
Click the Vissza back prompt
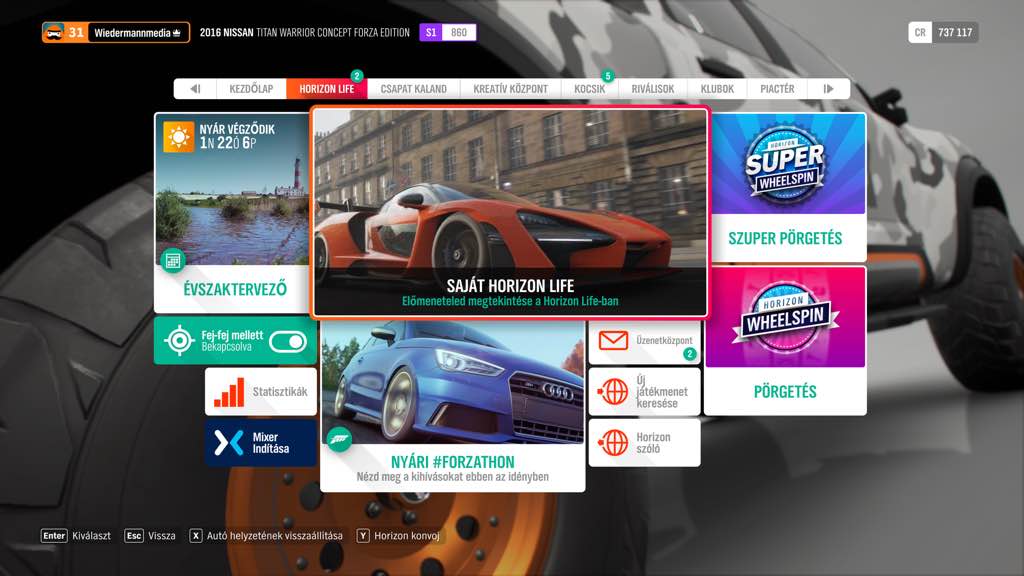coord(162,536)
